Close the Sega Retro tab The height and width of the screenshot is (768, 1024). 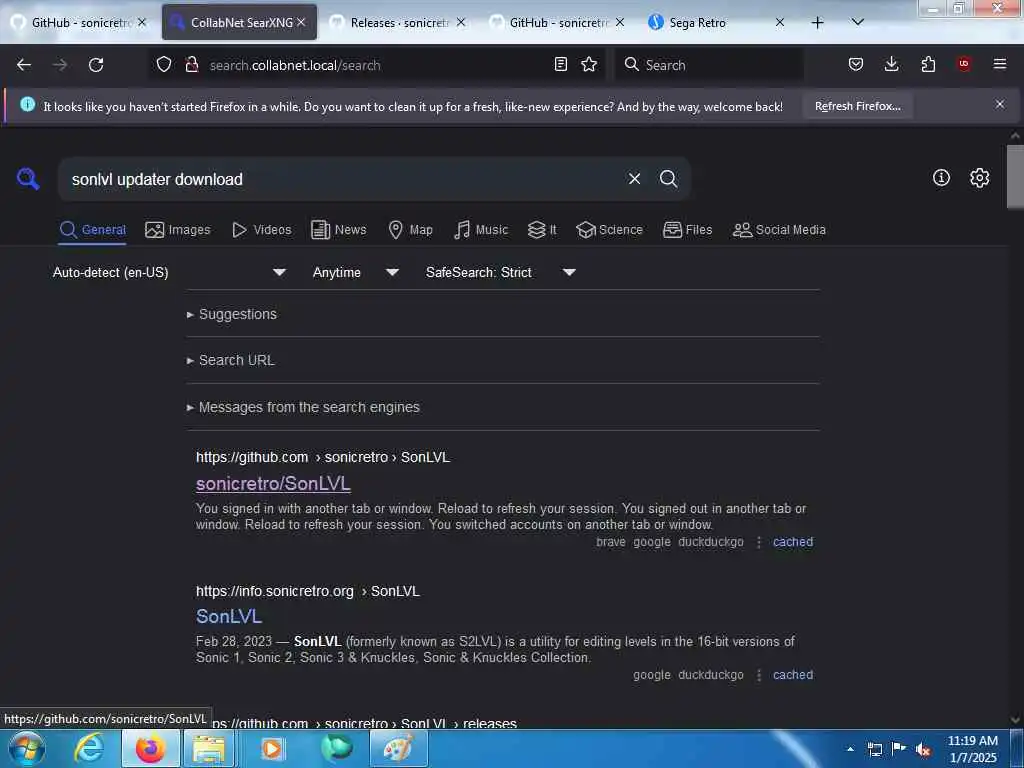point(780,23)
